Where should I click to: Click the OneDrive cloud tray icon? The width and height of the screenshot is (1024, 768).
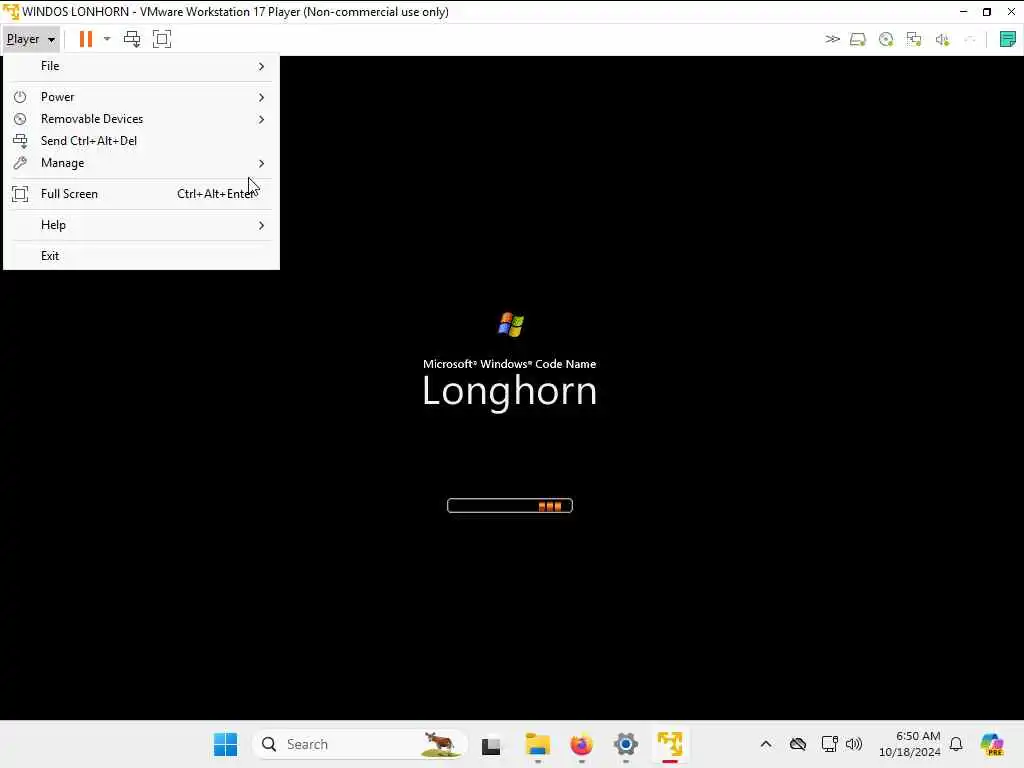[x=798, y=744]
